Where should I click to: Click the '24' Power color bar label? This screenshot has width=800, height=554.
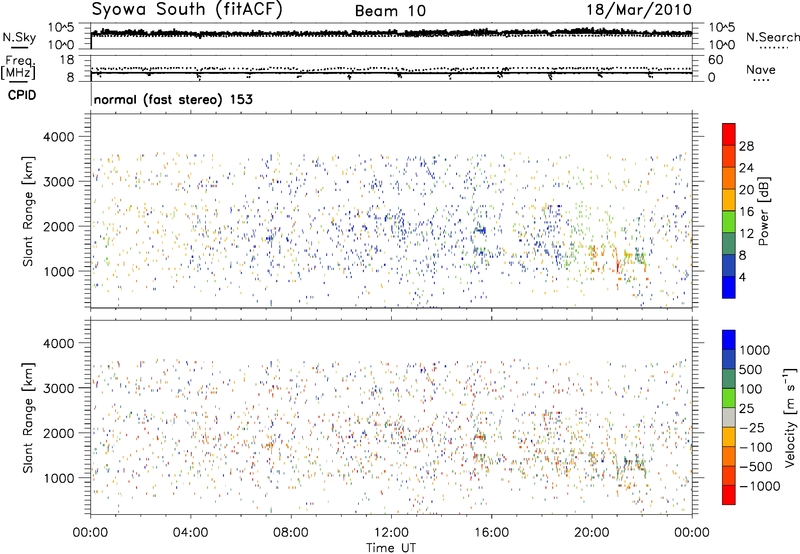coord(746,168)
